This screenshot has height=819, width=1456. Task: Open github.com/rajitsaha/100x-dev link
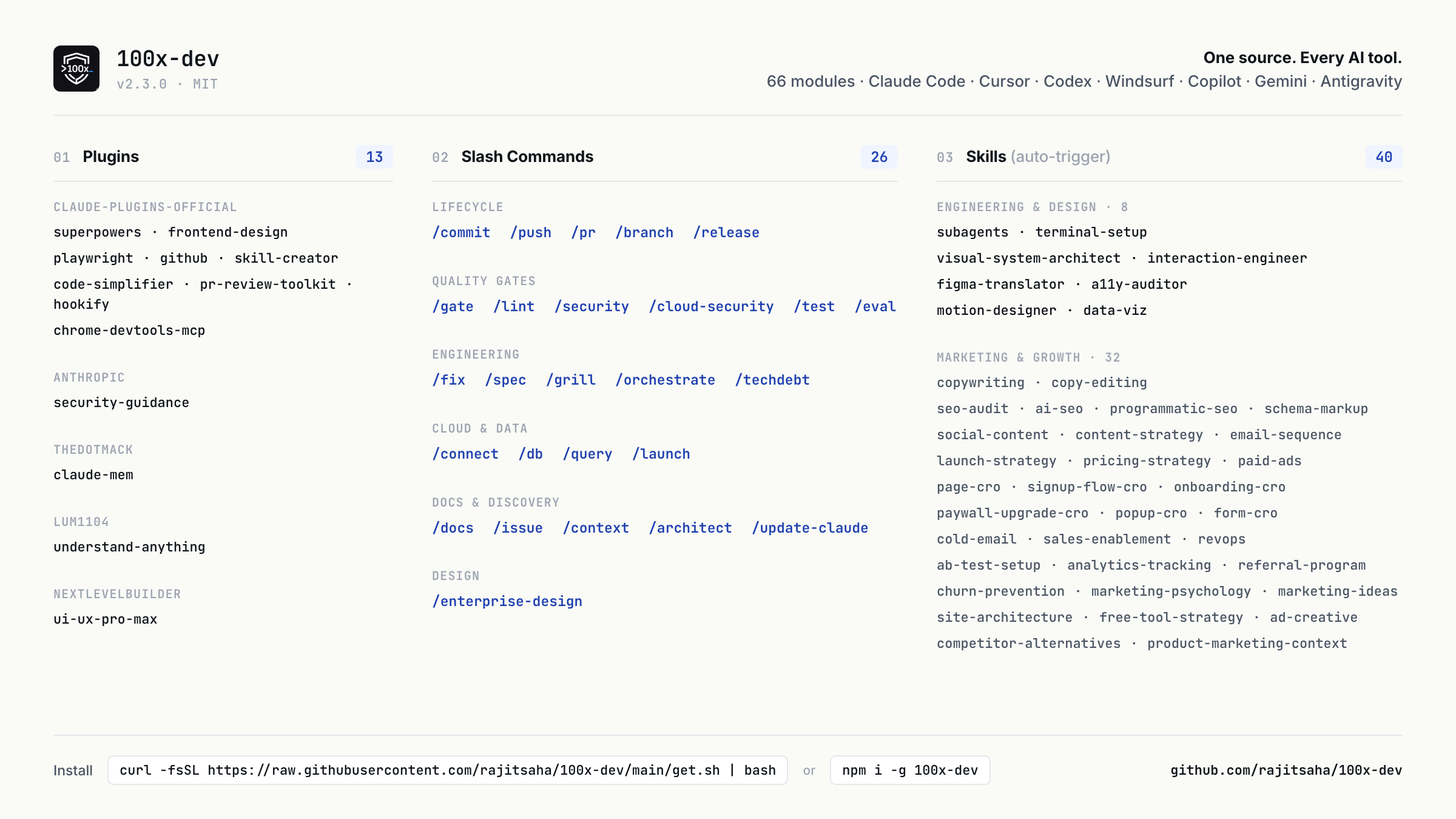click(1286, 770)
